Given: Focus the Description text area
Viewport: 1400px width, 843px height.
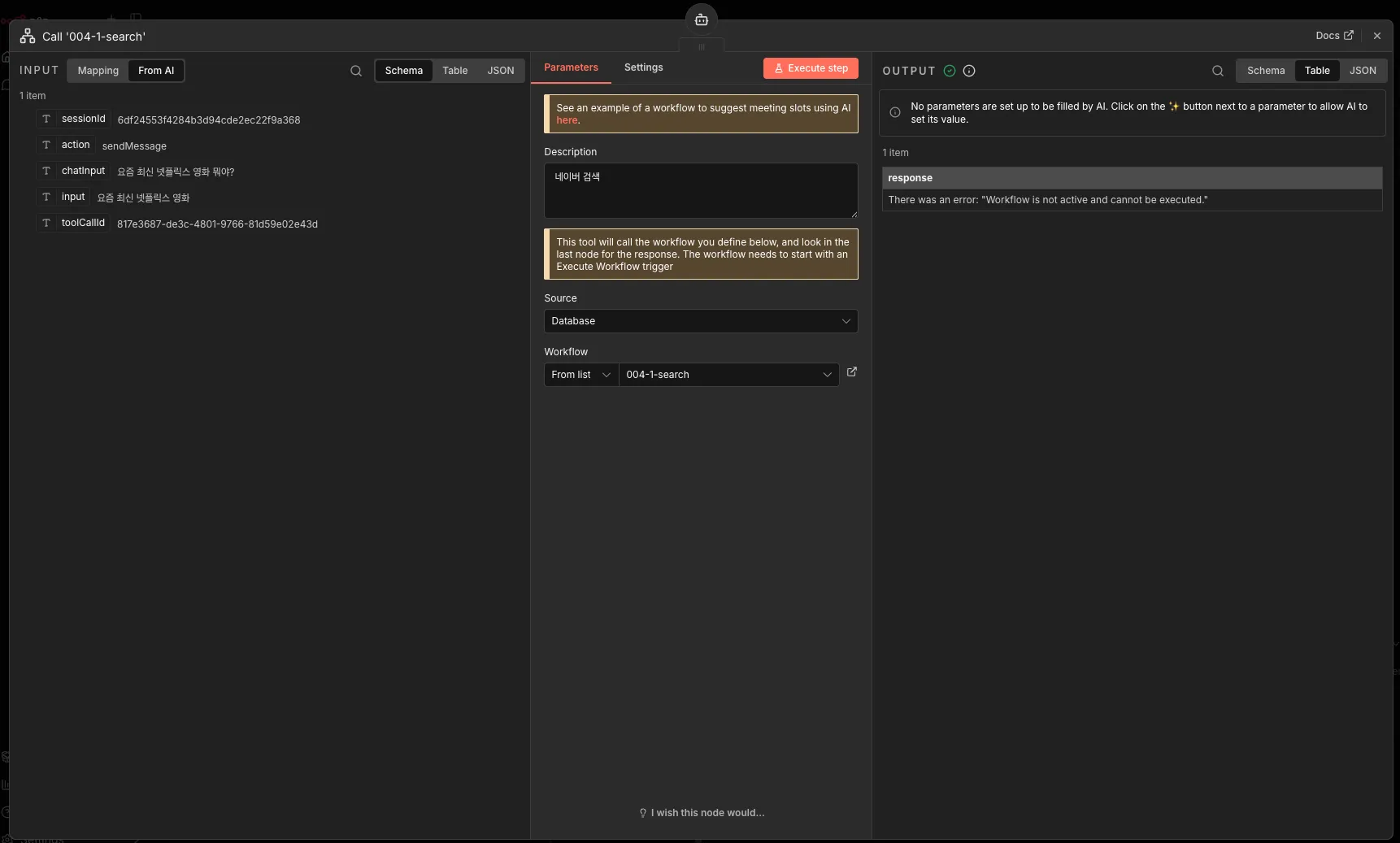Looking at the screenshot, I should (701, 190).
